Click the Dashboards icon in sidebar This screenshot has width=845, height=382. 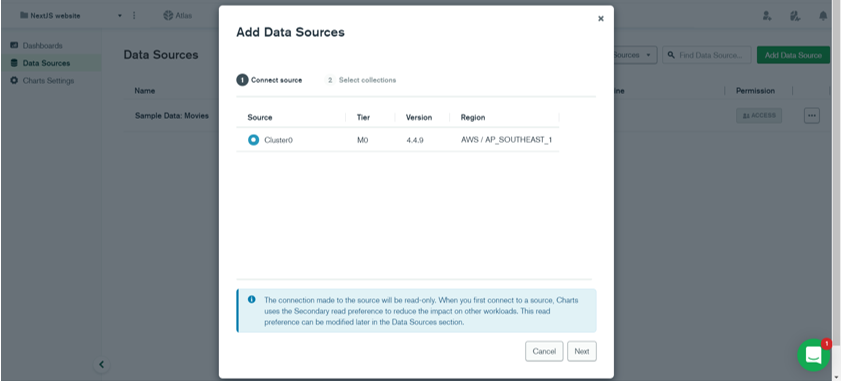[x=14, y=46]
